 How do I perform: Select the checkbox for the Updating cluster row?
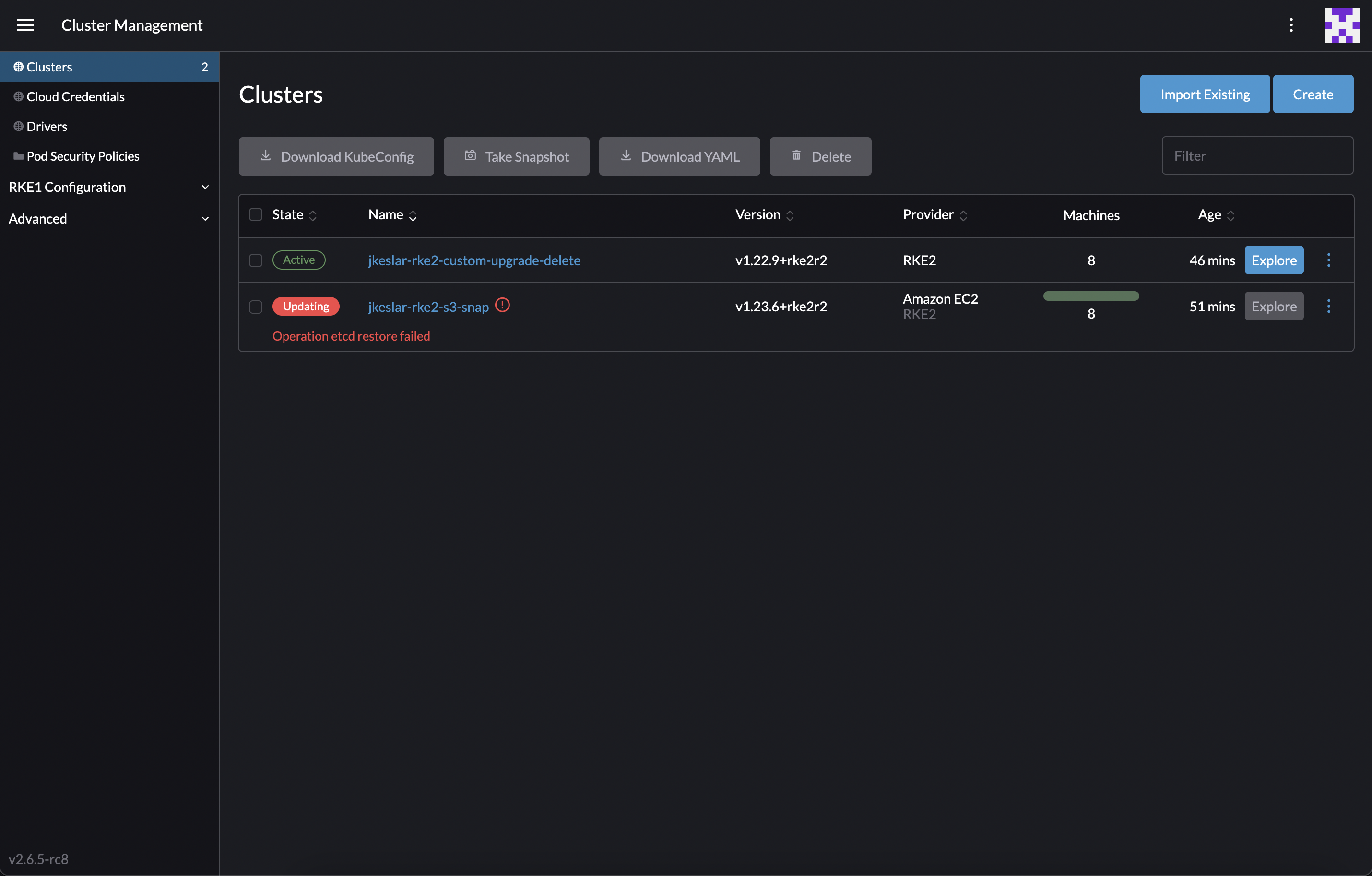255,307
